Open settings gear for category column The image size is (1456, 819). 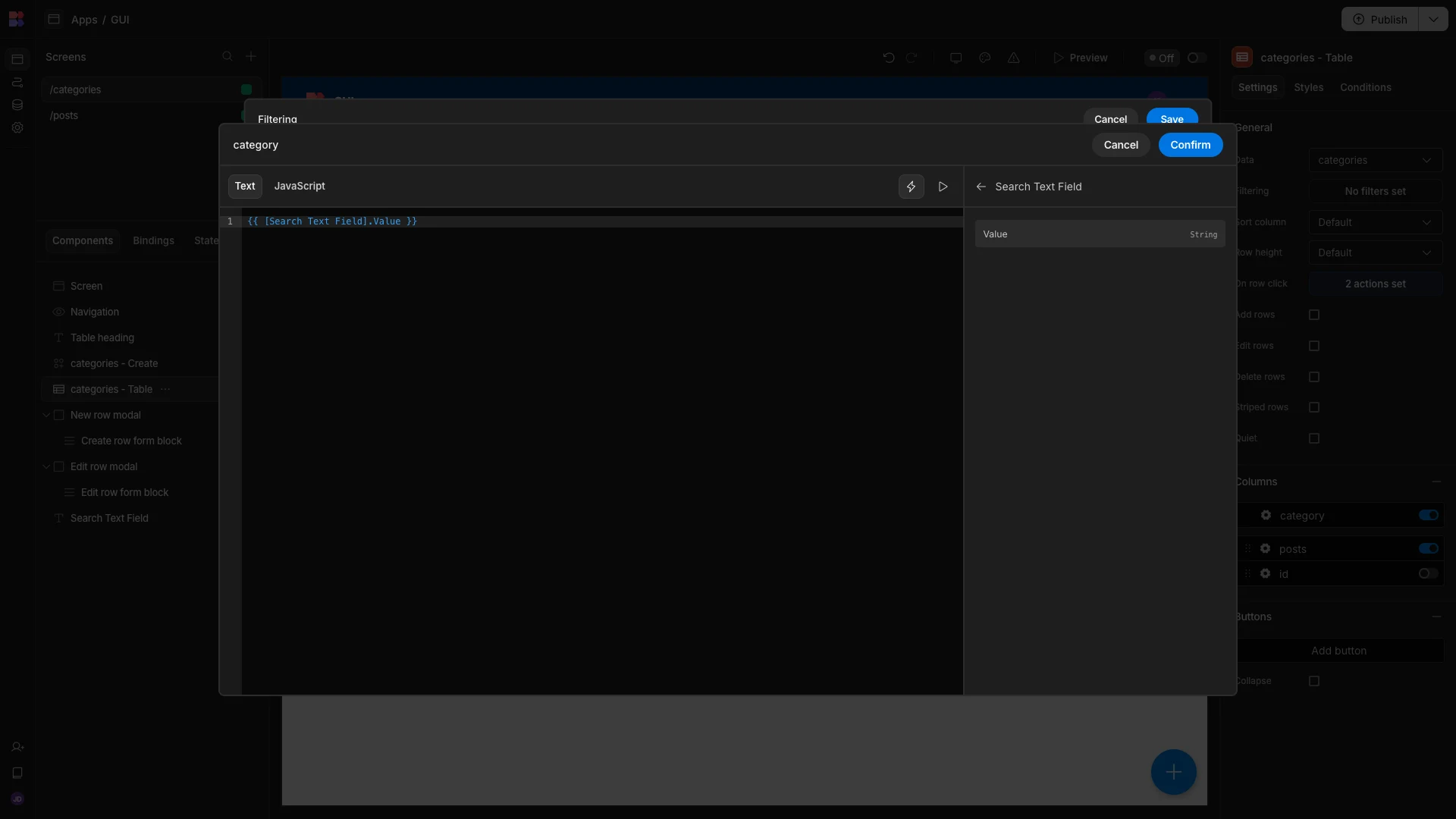coord(1266,516)
